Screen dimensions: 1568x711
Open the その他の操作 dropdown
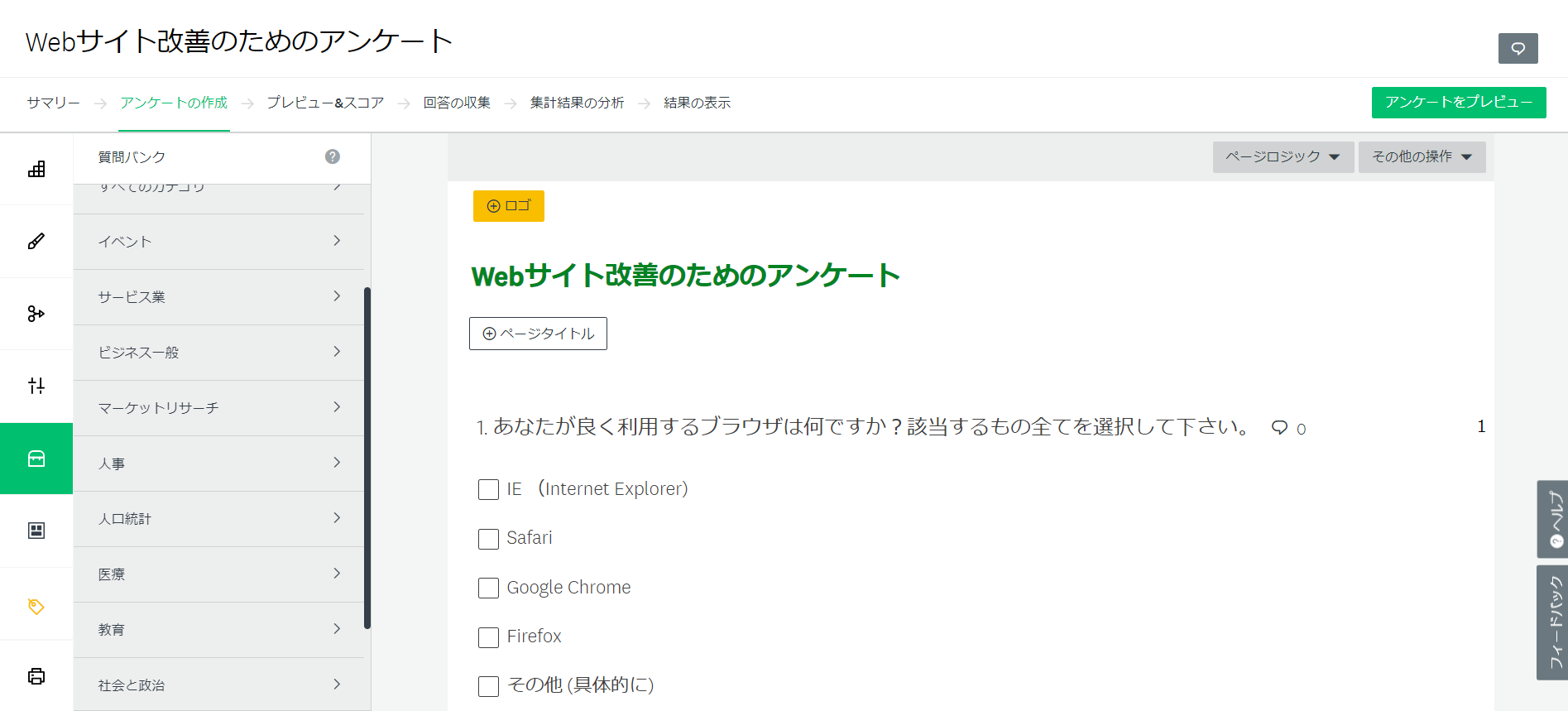(x=1422, y=156)
